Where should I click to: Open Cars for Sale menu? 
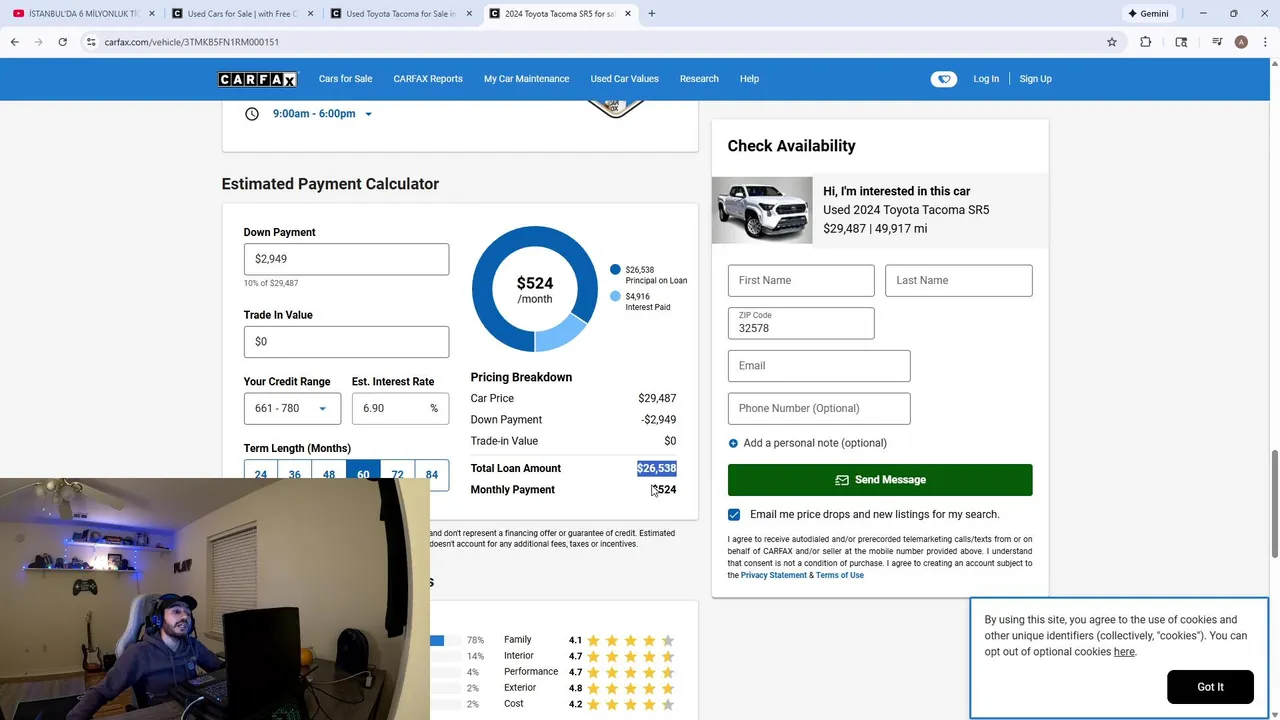click(x=345, y=79)
